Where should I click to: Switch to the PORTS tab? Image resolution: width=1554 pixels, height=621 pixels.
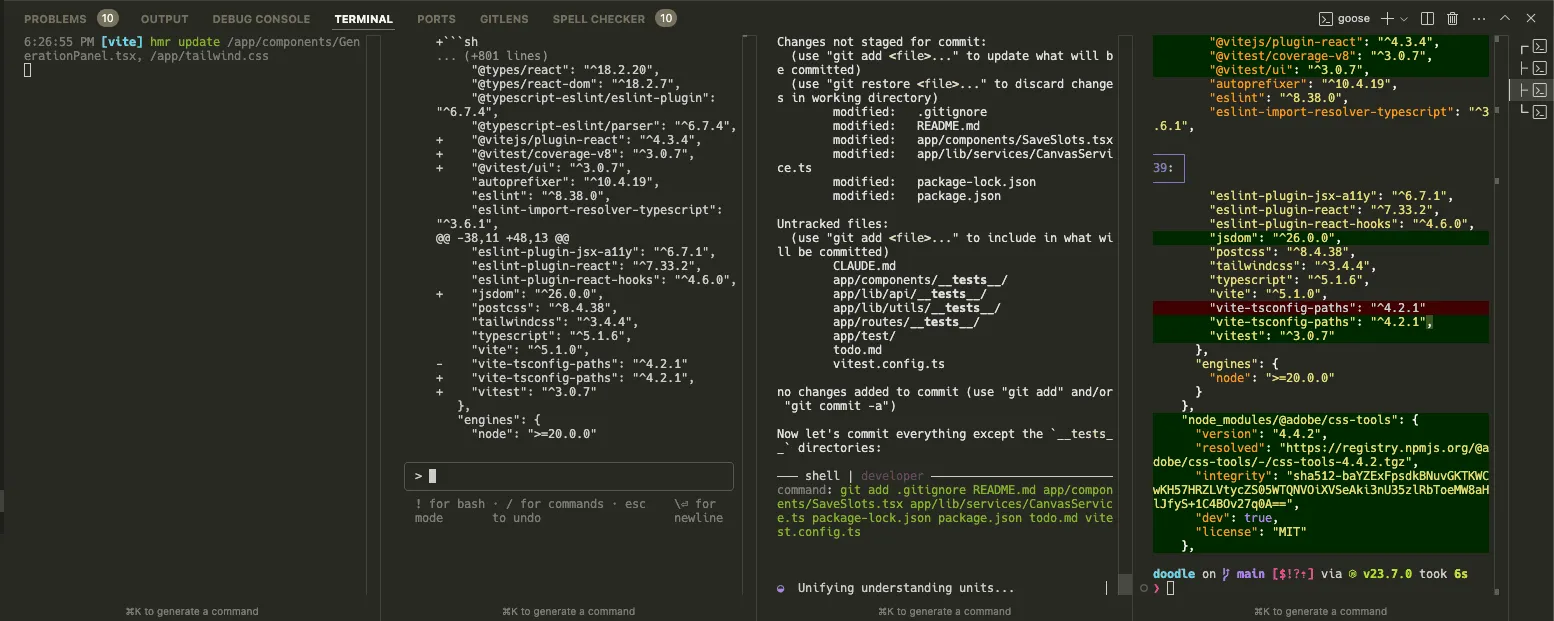coord(436,18)
